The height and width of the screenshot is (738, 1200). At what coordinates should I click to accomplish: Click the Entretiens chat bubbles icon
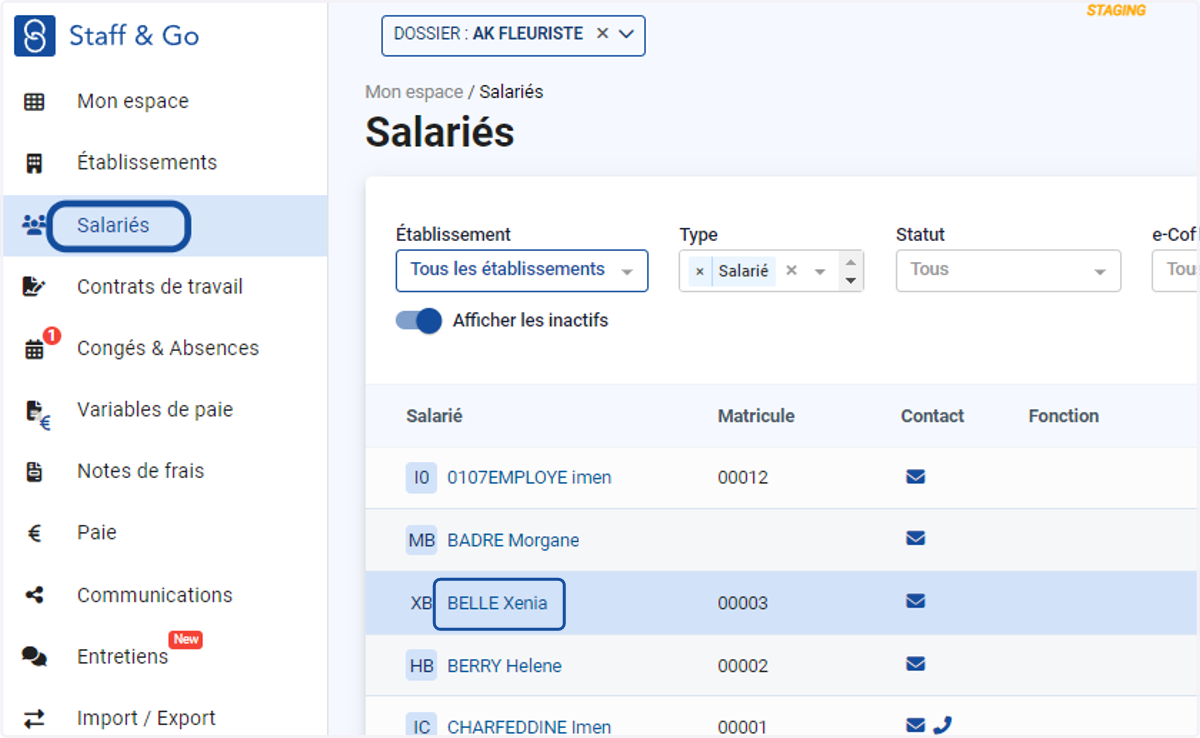[x=34, y=657]
